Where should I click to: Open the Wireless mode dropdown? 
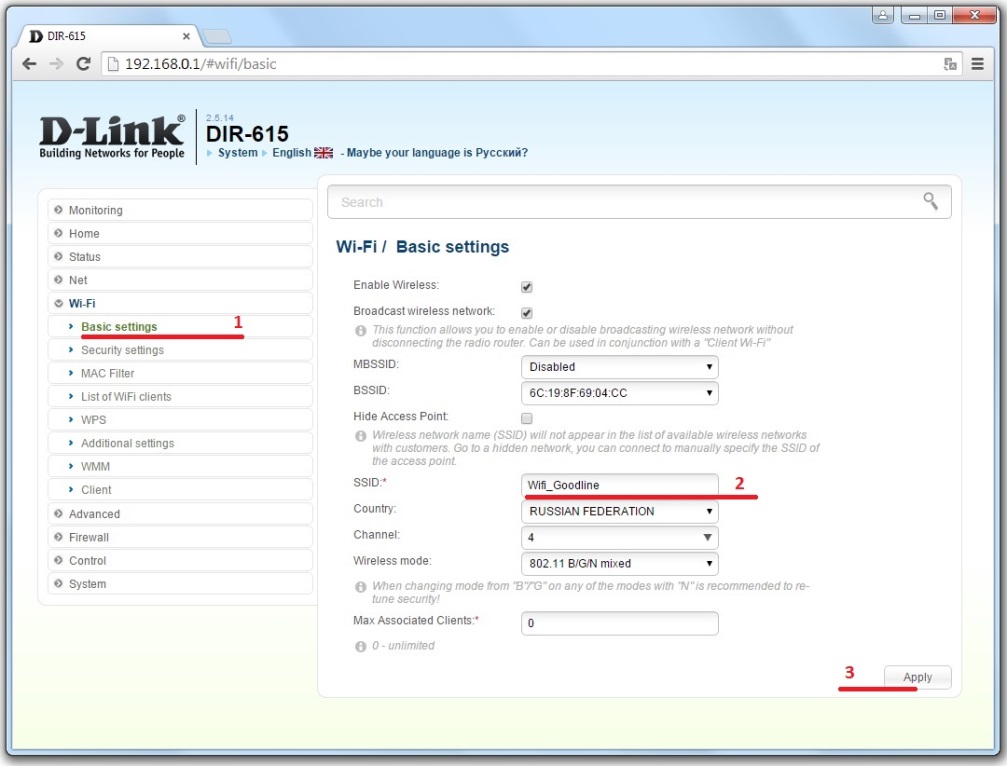click(620, 564)
